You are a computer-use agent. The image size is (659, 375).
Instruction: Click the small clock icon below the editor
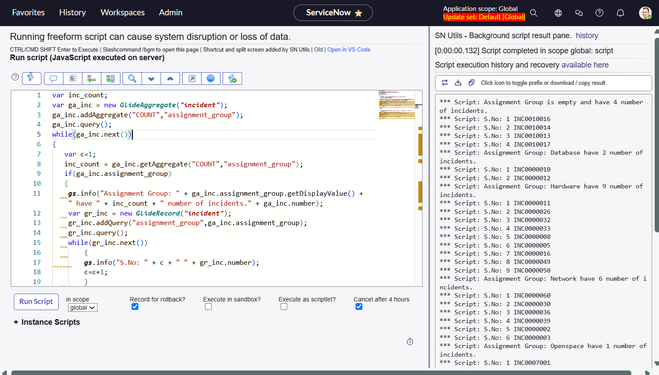[x=410, y=342]
